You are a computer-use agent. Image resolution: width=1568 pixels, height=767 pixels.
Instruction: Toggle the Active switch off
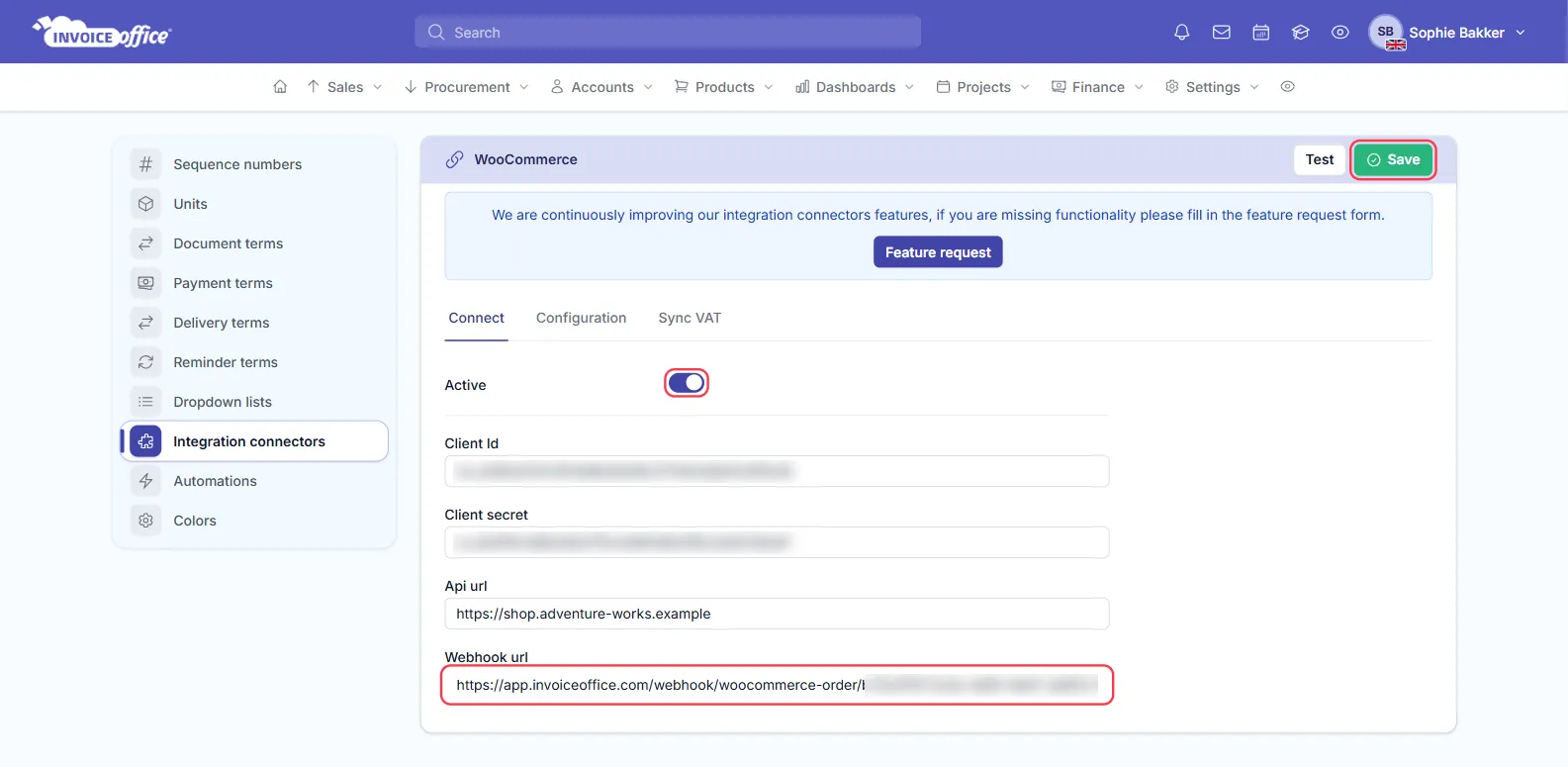click(x=687, y=383)
